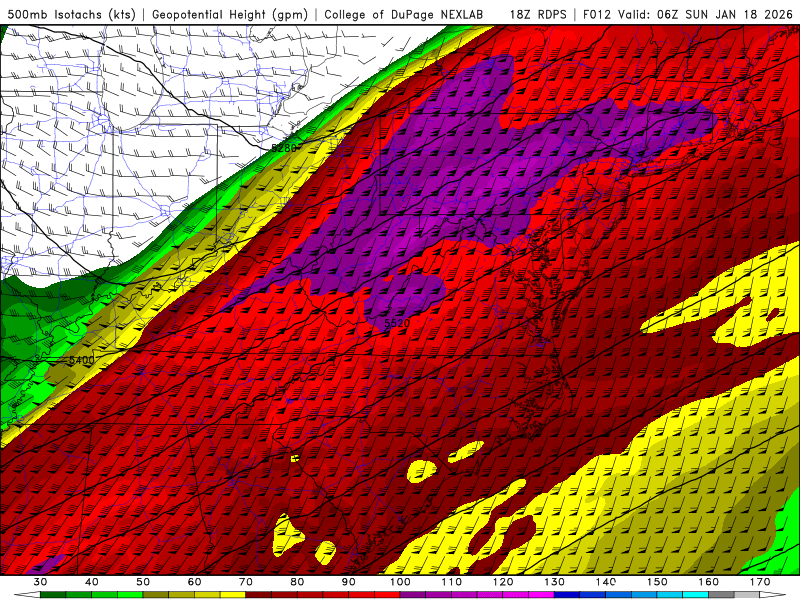Image resolution: width=800 pixels, height=600 pixels.
Task: Click the 5400 height contour label
Action: tap(82, 360)
